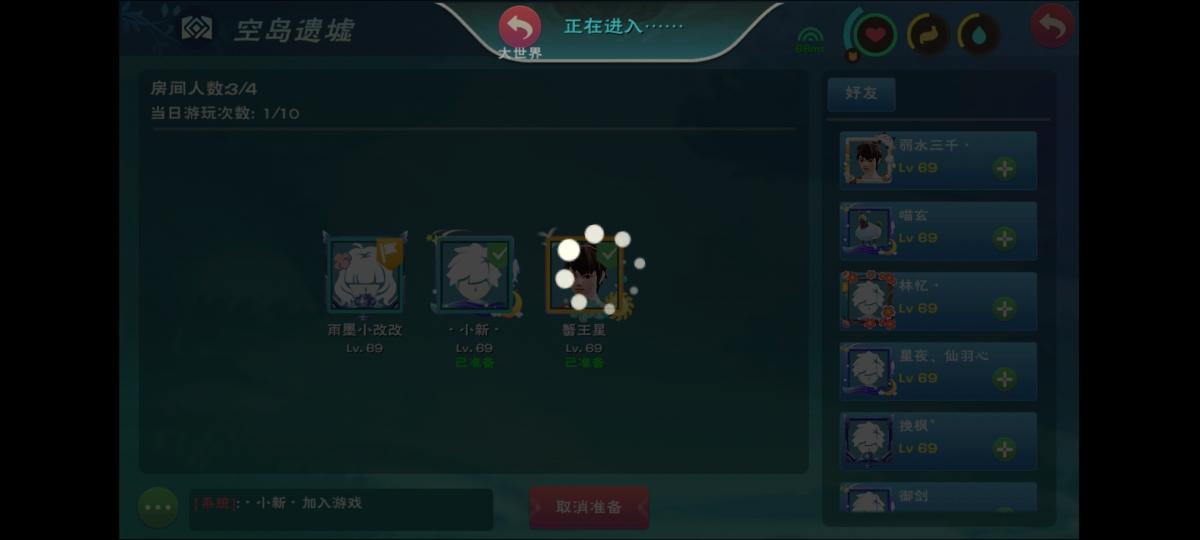This screenshot has width=1200, height=540.
Task: Select player ·小新·'s avatar
Action: [x=475, y=274]
